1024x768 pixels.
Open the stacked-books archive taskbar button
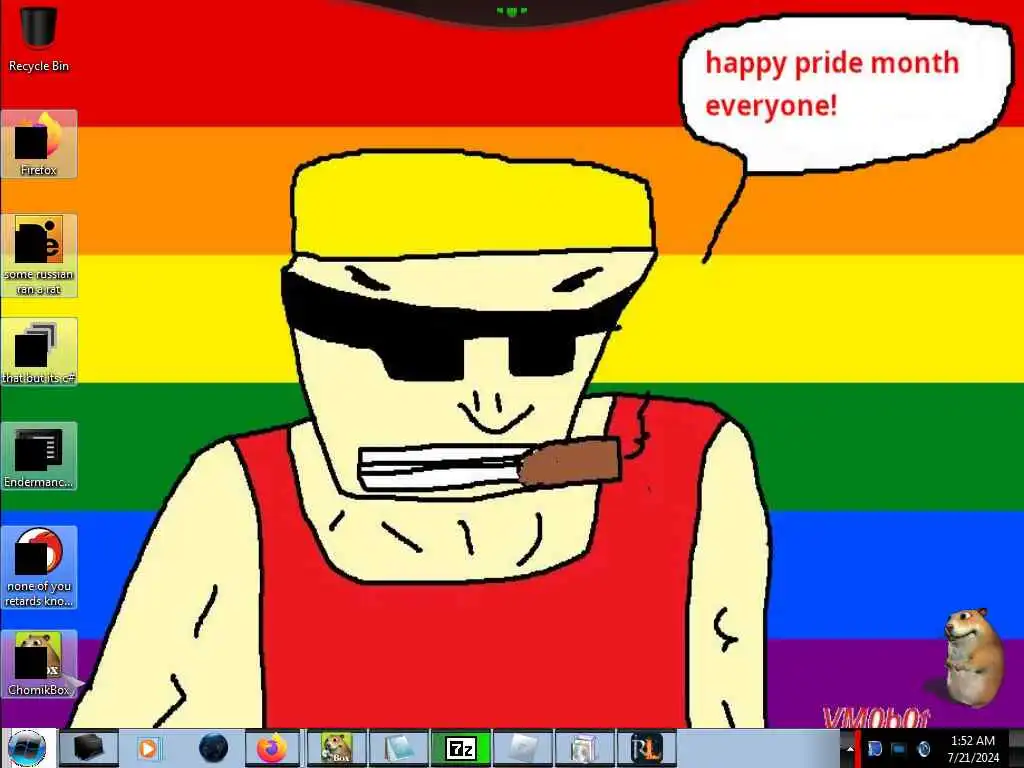point(584,748)
